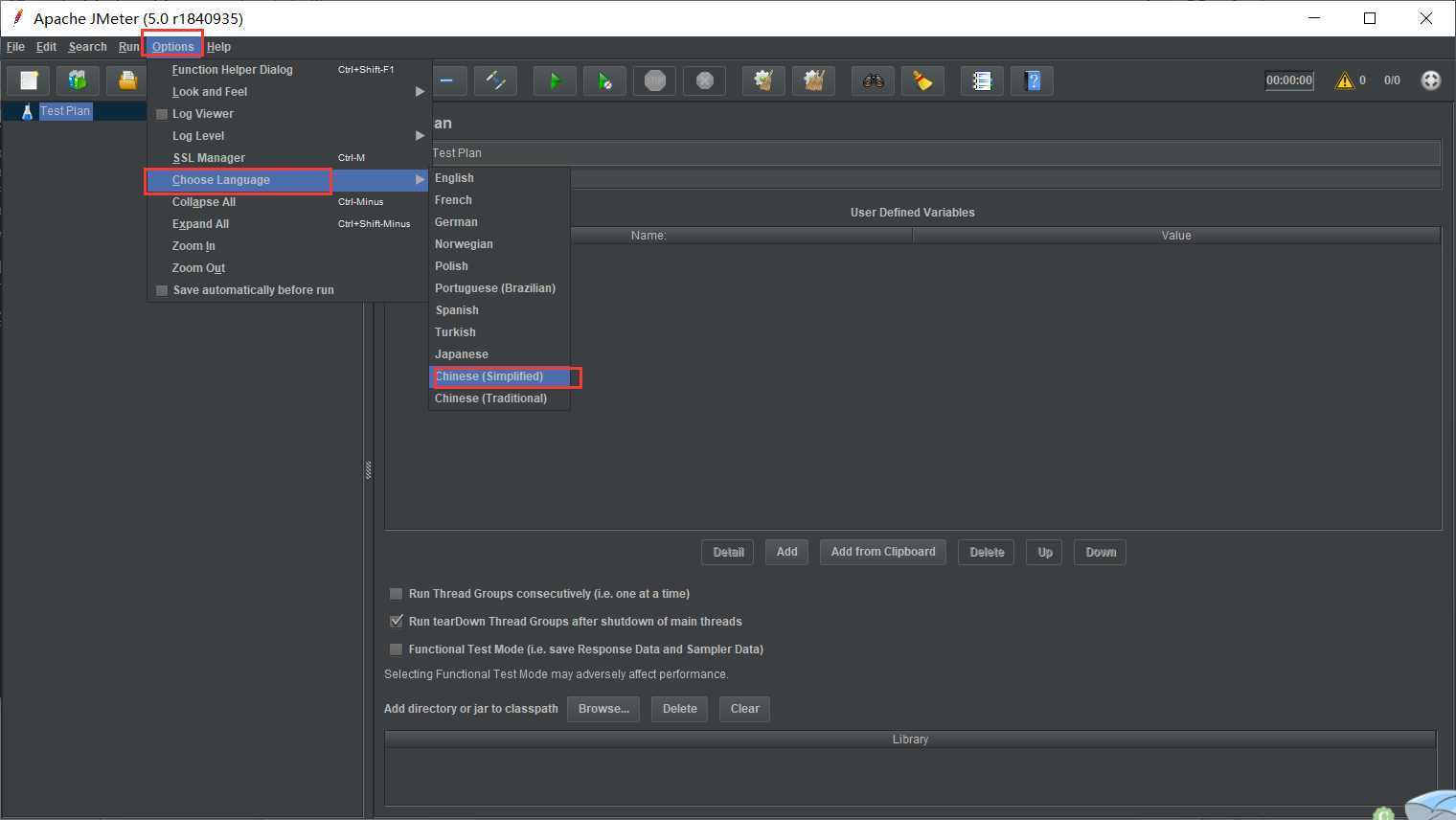Click the Test Plan flask icon
The height and width of the screenshot is (820, 1456).
pos(27,111)
